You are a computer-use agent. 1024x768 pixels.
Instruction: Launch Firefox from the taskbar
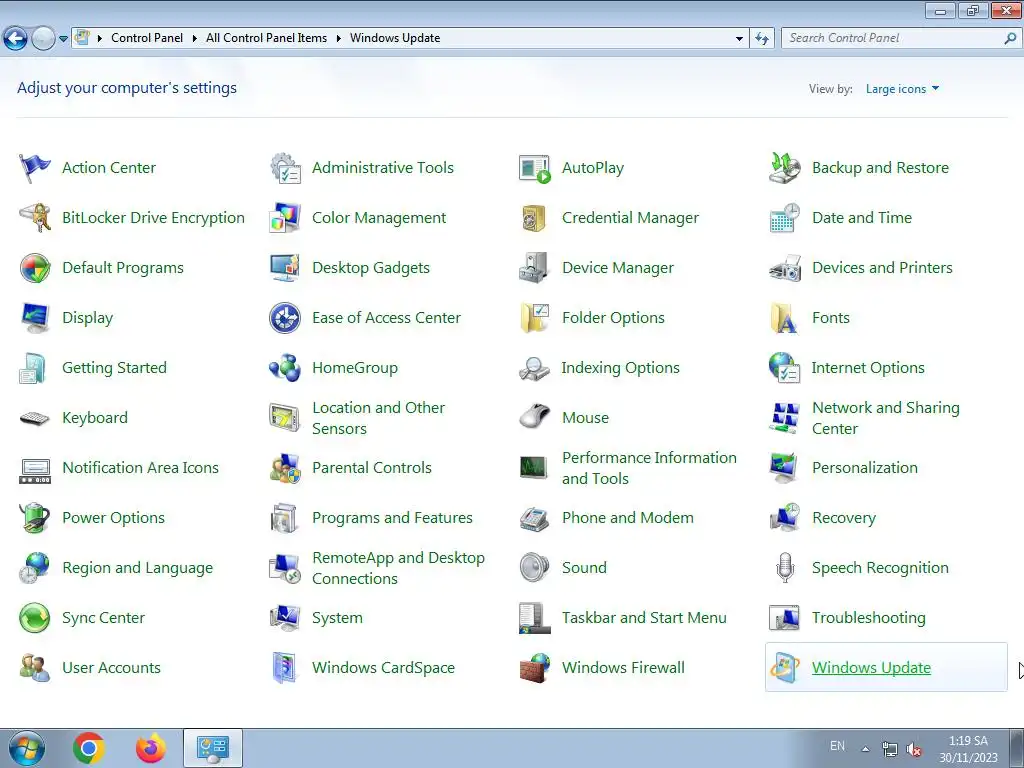[151, 748]
